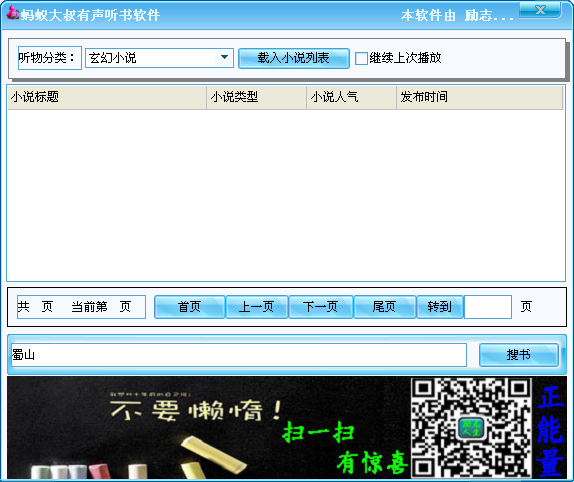The height and width of the screenshot is (482, 574).
Task: Click the search box containing 蜀山
Action: point(239,355)
